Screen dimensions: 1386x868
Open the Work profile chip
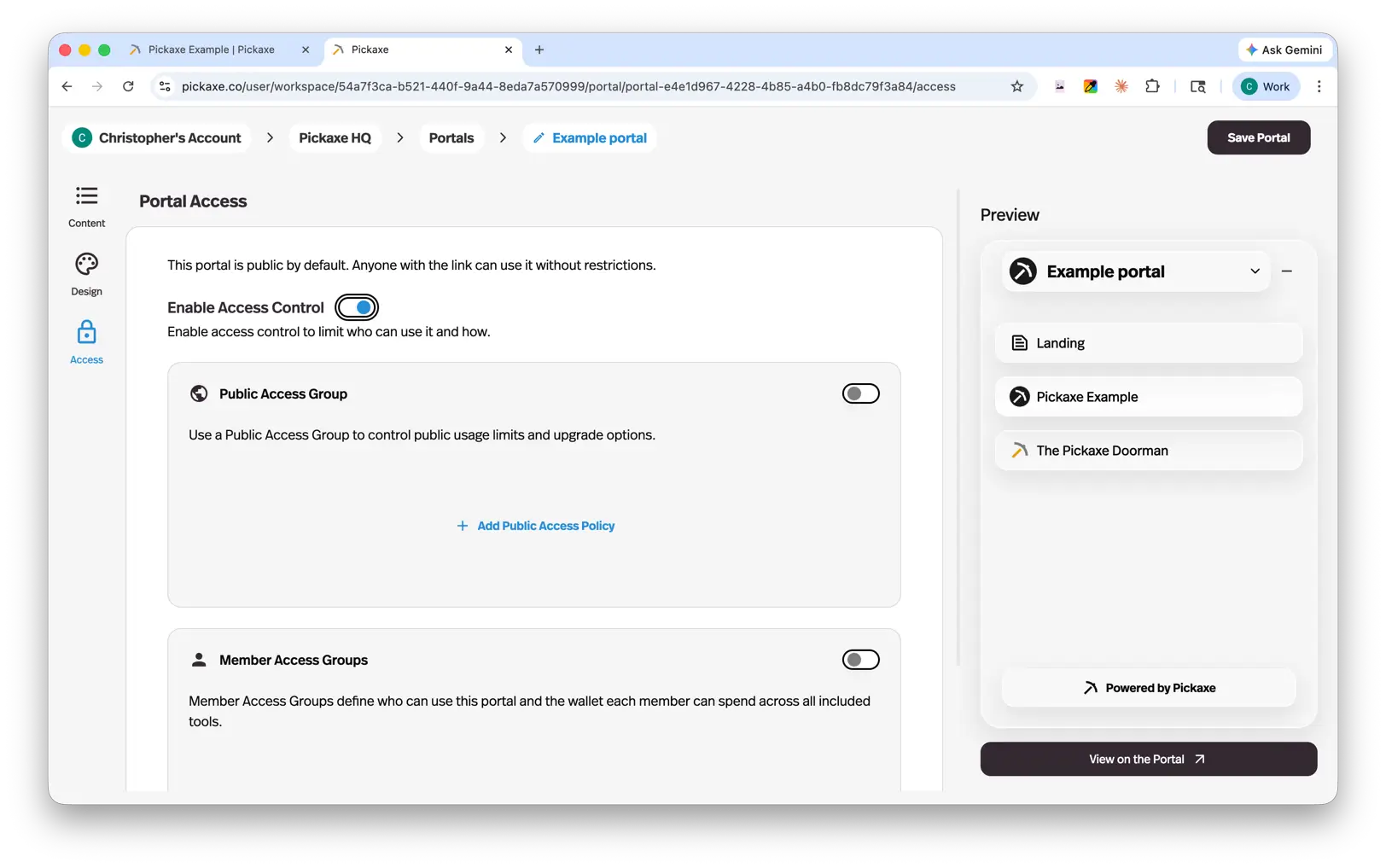click(1266, 86)
